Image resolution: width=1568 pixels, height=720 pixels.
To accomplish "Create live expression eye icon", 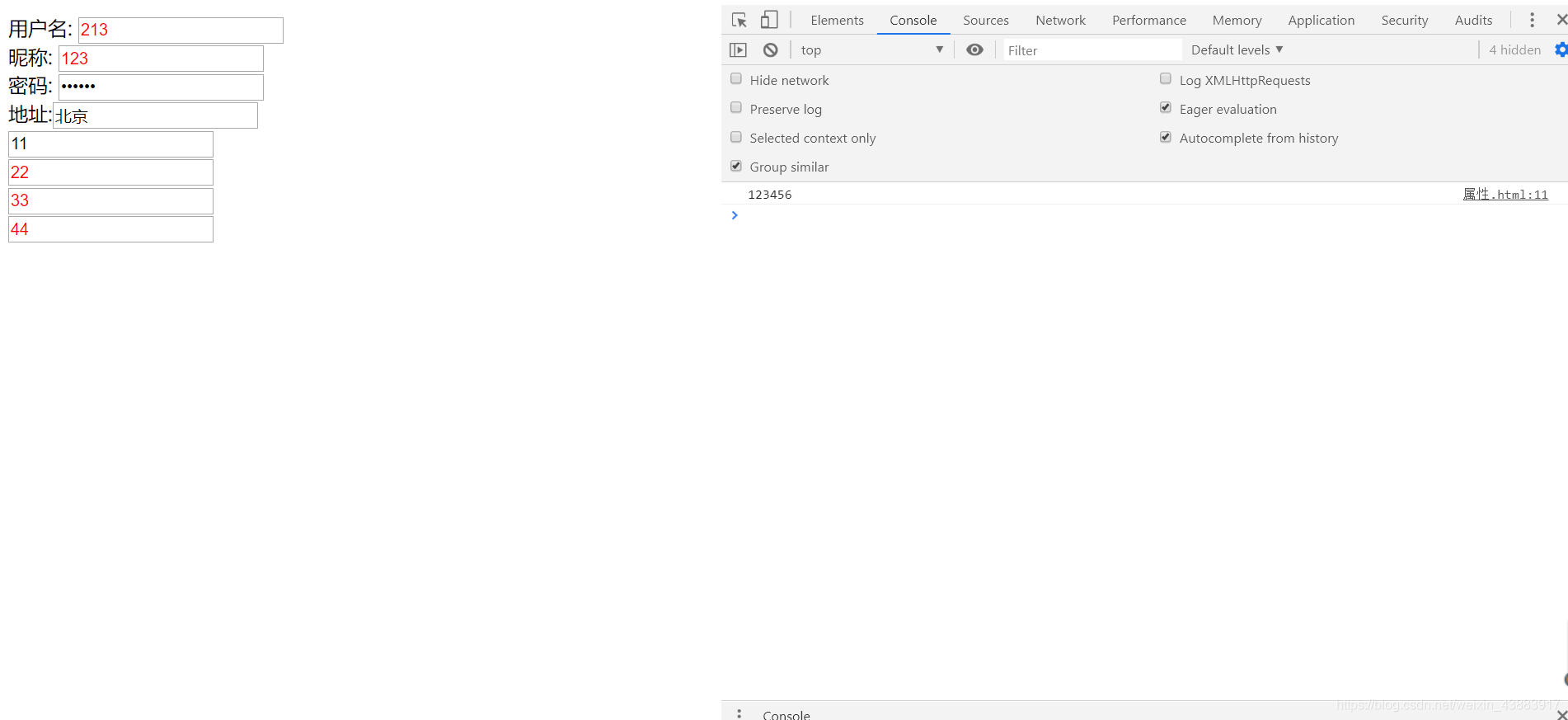I will tap(974, 50).
